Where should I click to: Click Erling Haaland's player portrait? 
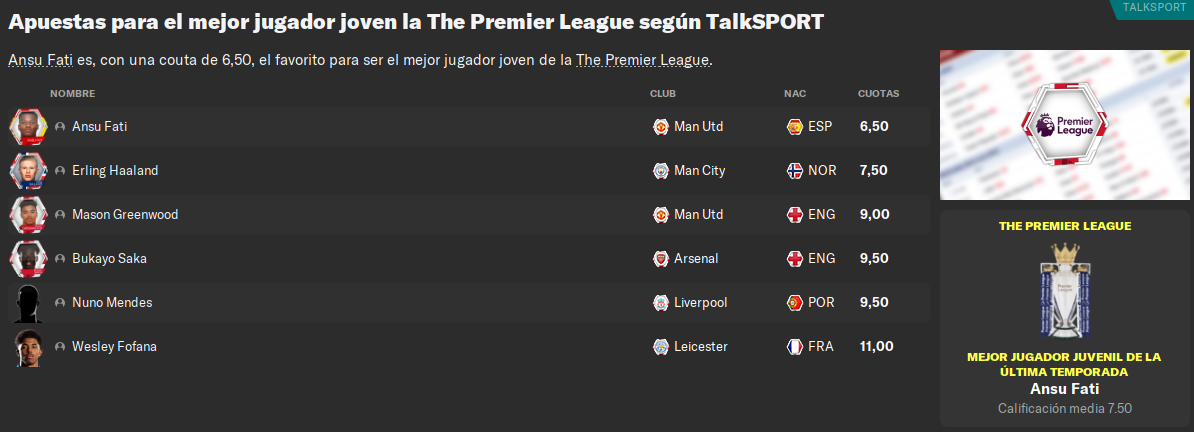tap(28, 171)
